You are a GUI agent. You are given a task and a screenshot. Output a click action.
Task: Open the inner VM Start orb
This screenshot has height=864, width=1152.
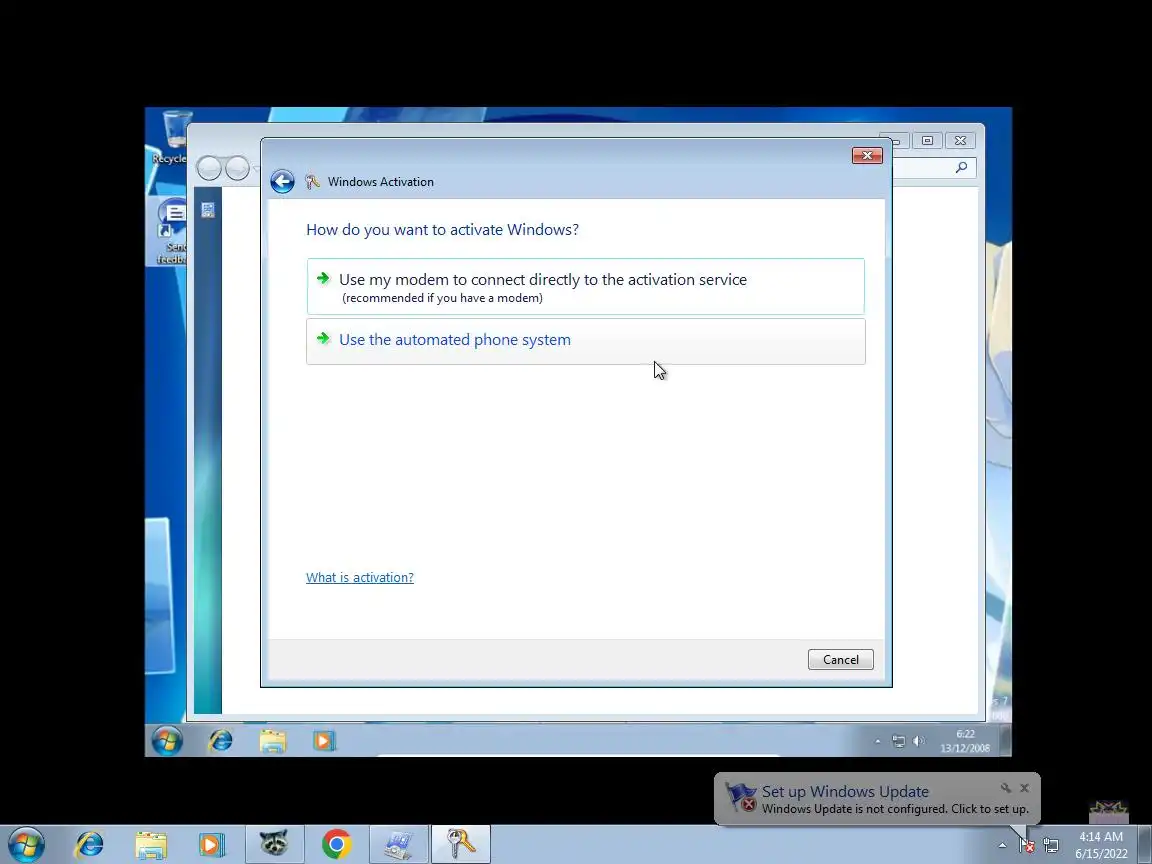[168, 740]
